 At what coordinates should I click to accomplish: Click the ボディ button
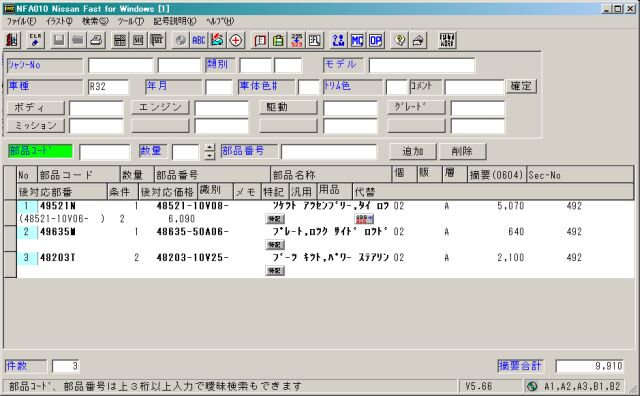pos(36,108)
